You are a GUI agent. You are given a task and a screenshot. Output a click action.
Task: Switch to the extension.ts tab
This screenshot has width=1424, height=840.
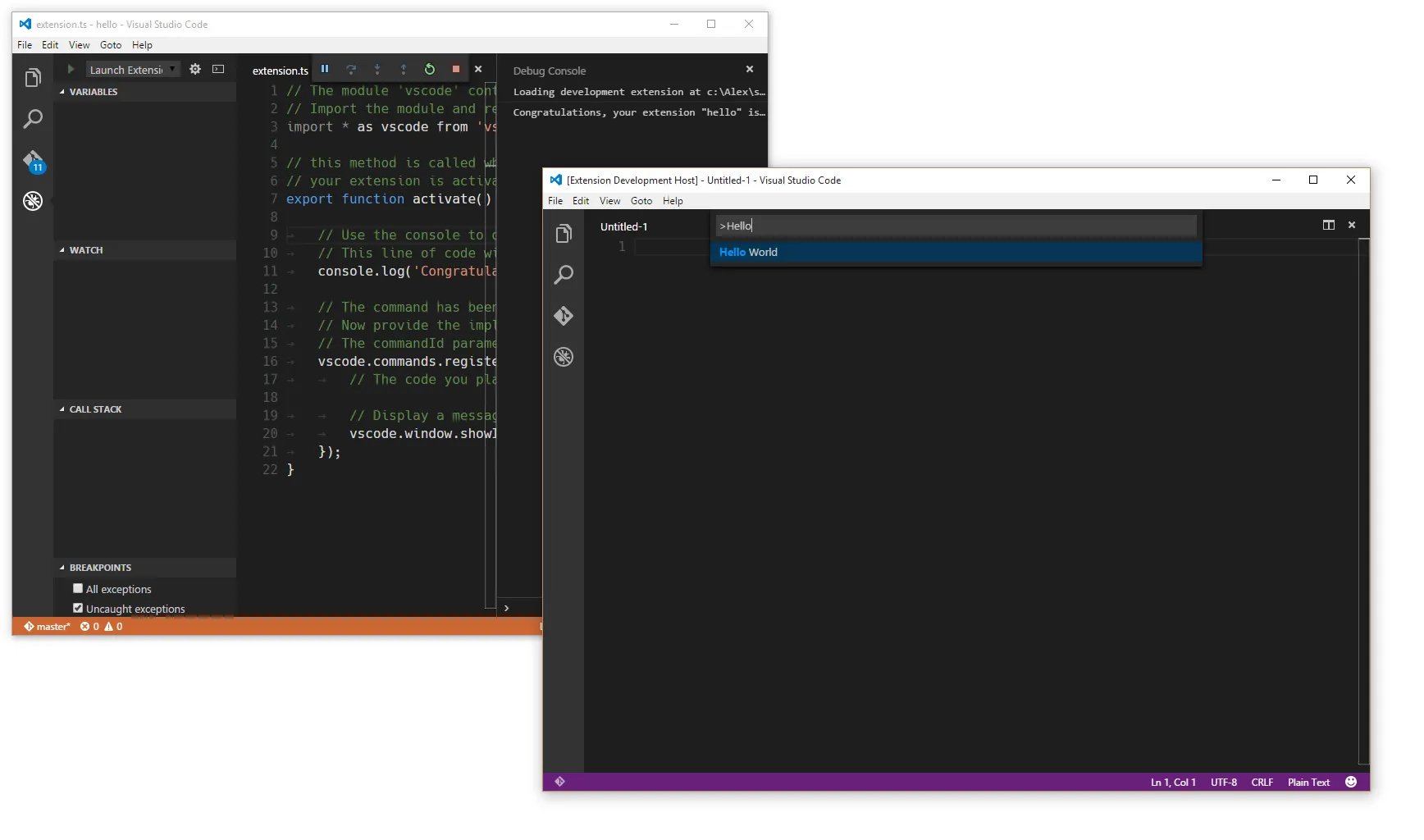[279, 71]
